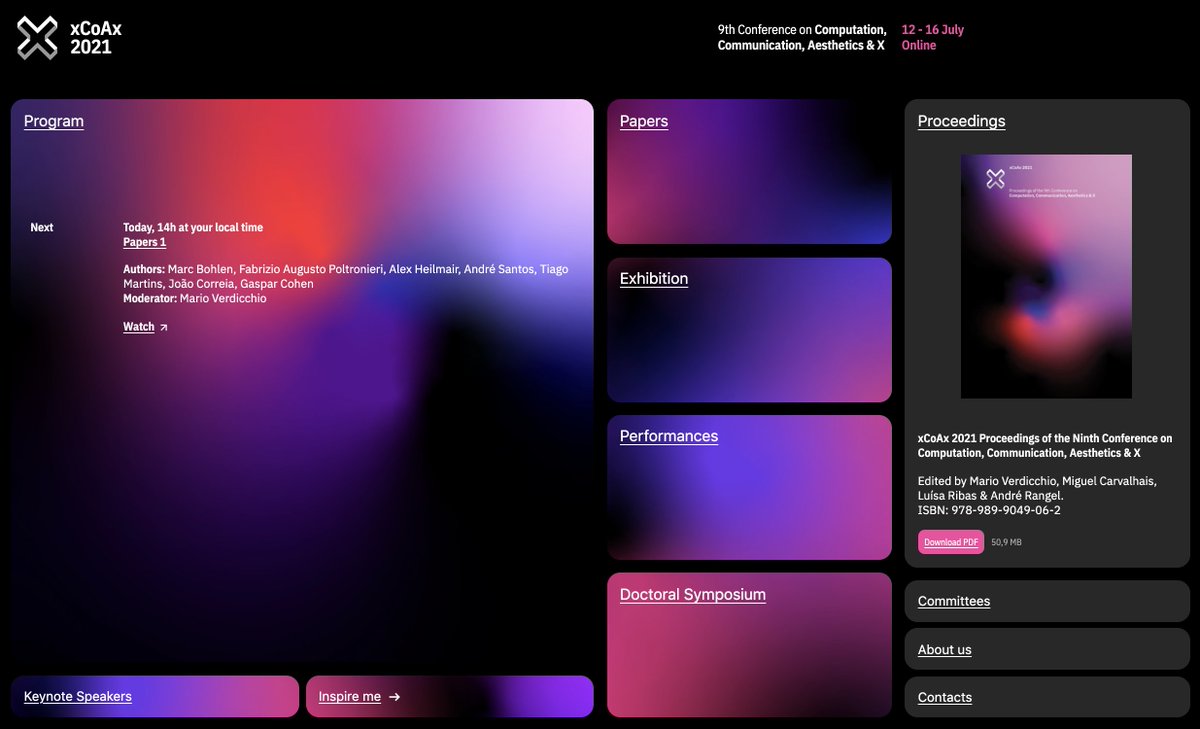The height and width of the screenshot is (729, 1200).
Task: Open the Proceedings heading link
Action: pos(962,121)
